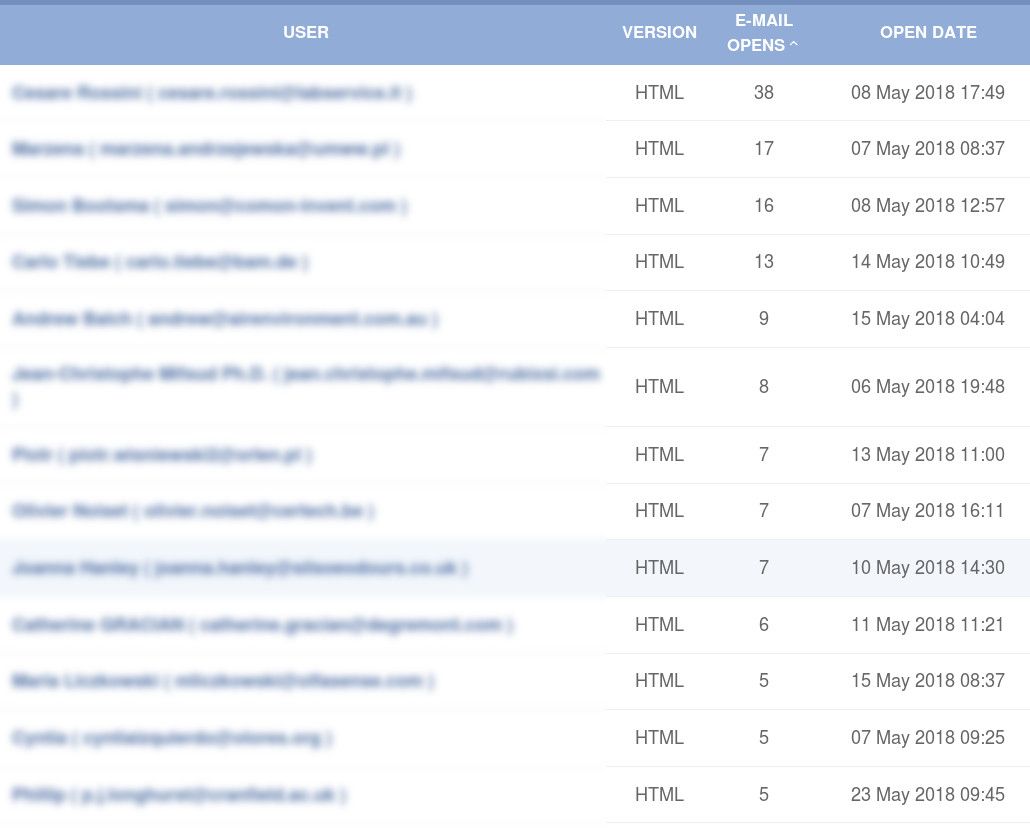Sort table by the USER column header

305,32
